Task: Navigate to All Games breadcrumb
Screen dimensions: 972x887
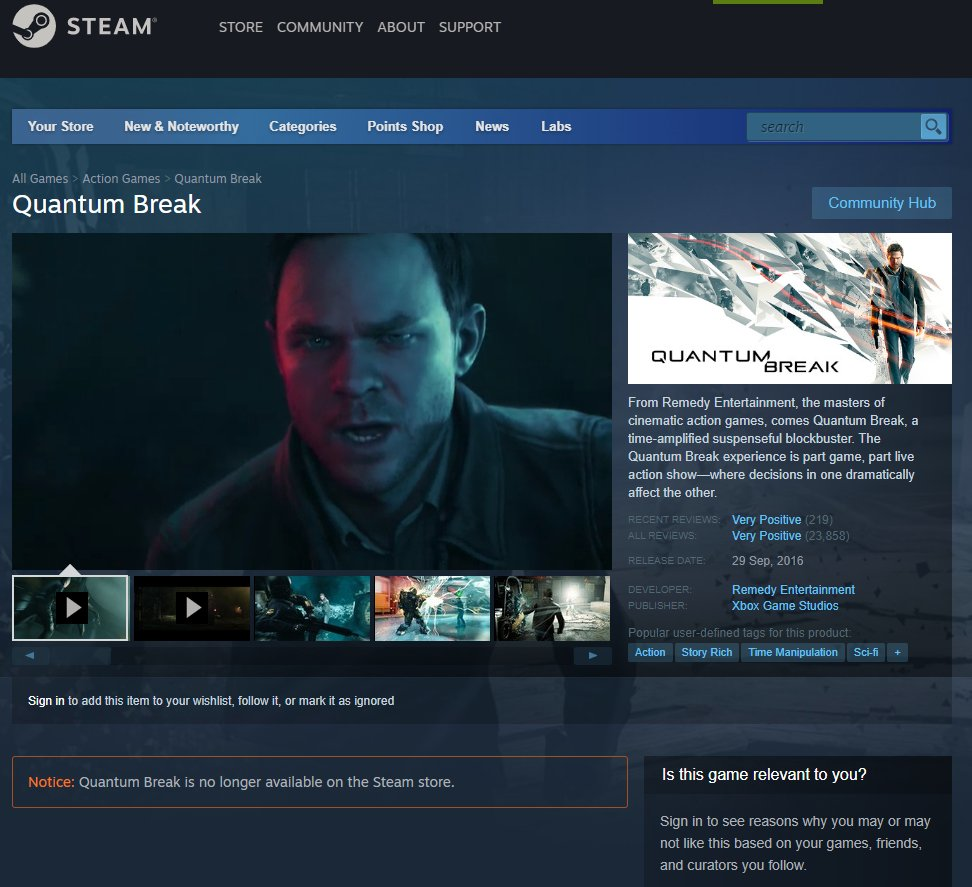Action: tap(40, 179)
